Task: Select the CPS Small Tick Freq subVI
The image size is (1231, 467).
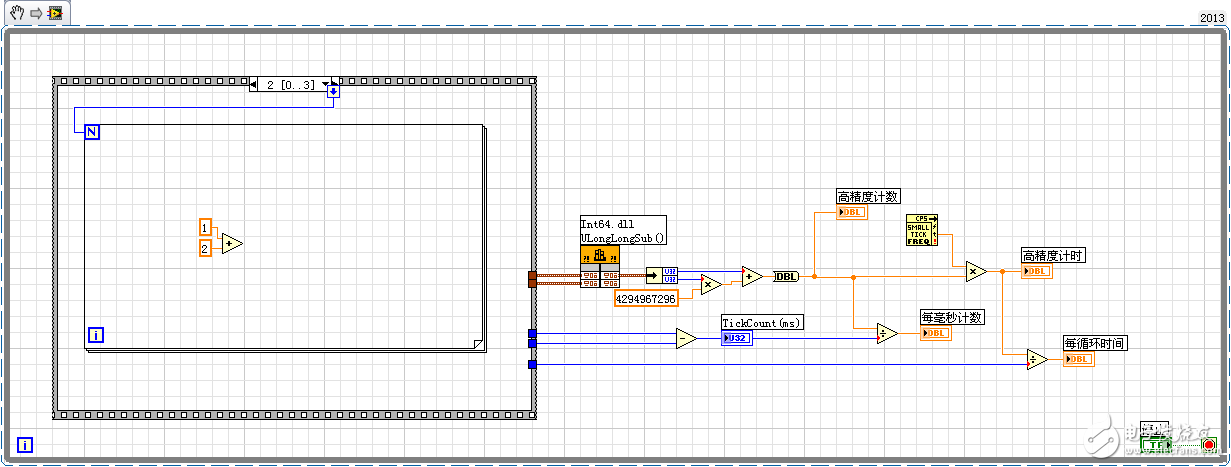Action: (x=921, y=230)
